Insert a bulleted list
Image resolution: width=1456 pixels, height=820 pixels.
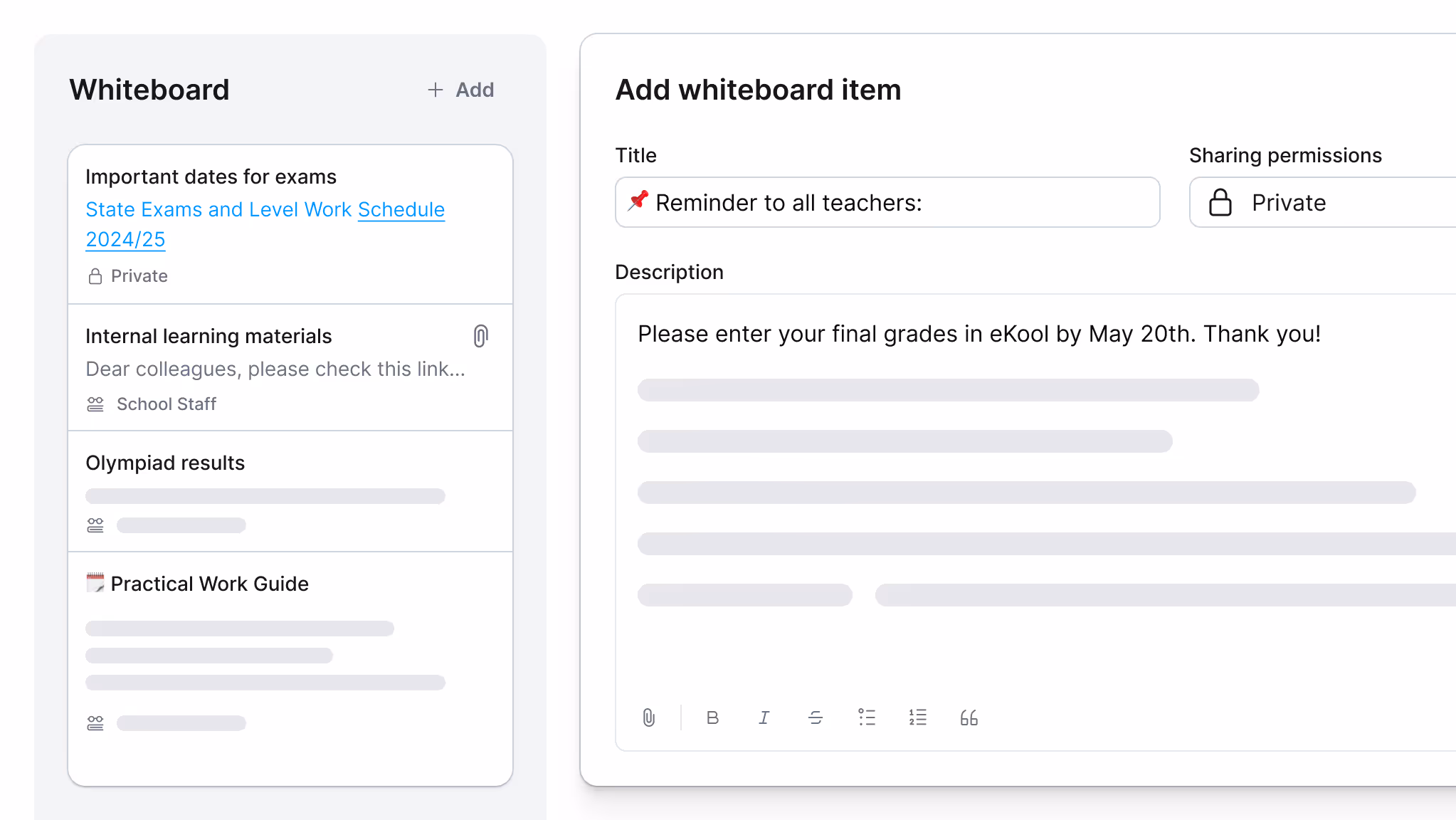coord(867,717)
